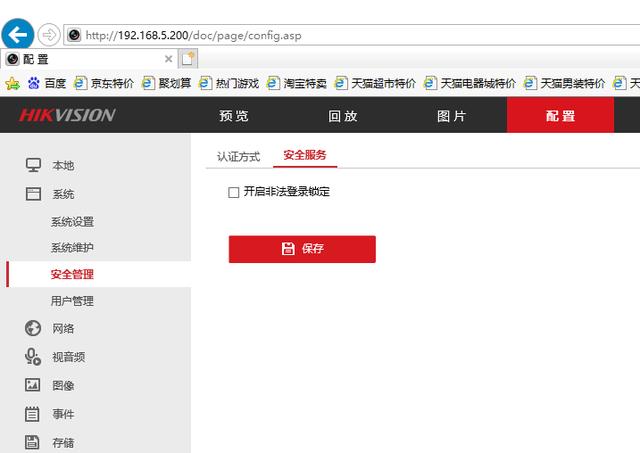Click the browser forward arrow button
The height and width of the screenshot is (453, 640).
49,35
